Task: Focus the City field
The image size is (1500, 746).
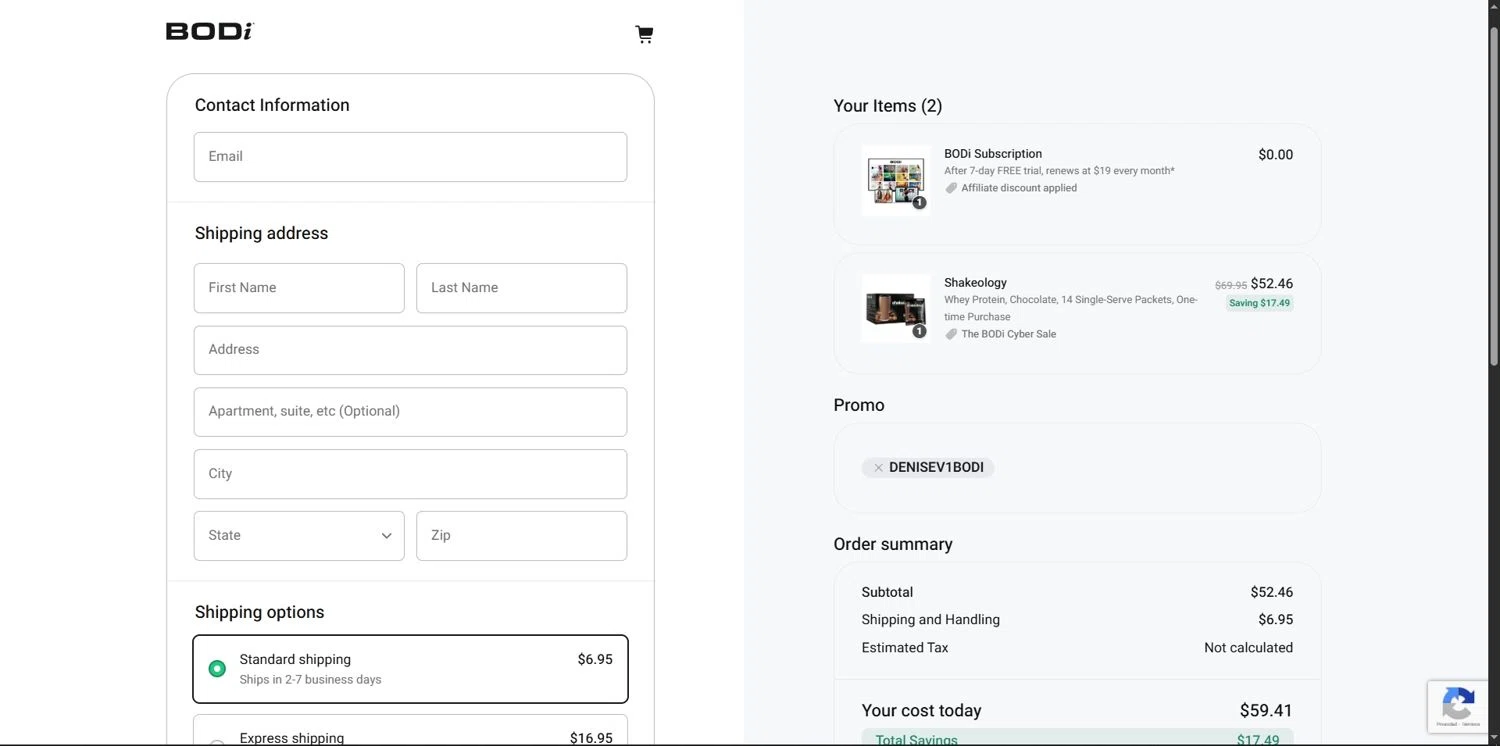Action: click(x=410, y=474)
